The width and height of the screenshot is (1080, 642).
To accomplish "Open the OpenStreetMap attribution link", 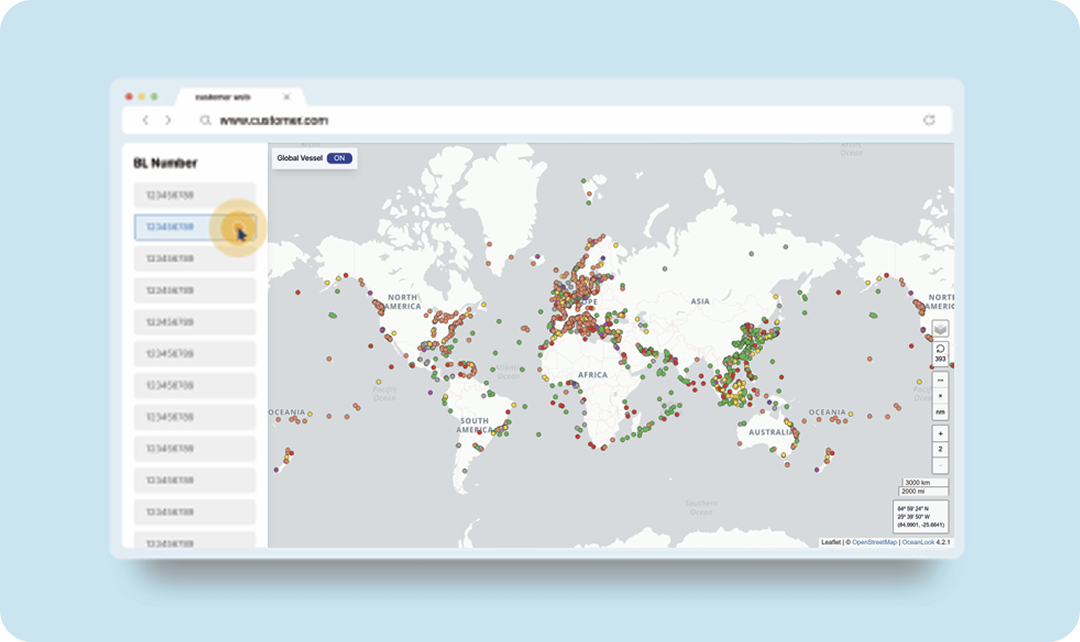I will 874,542.
